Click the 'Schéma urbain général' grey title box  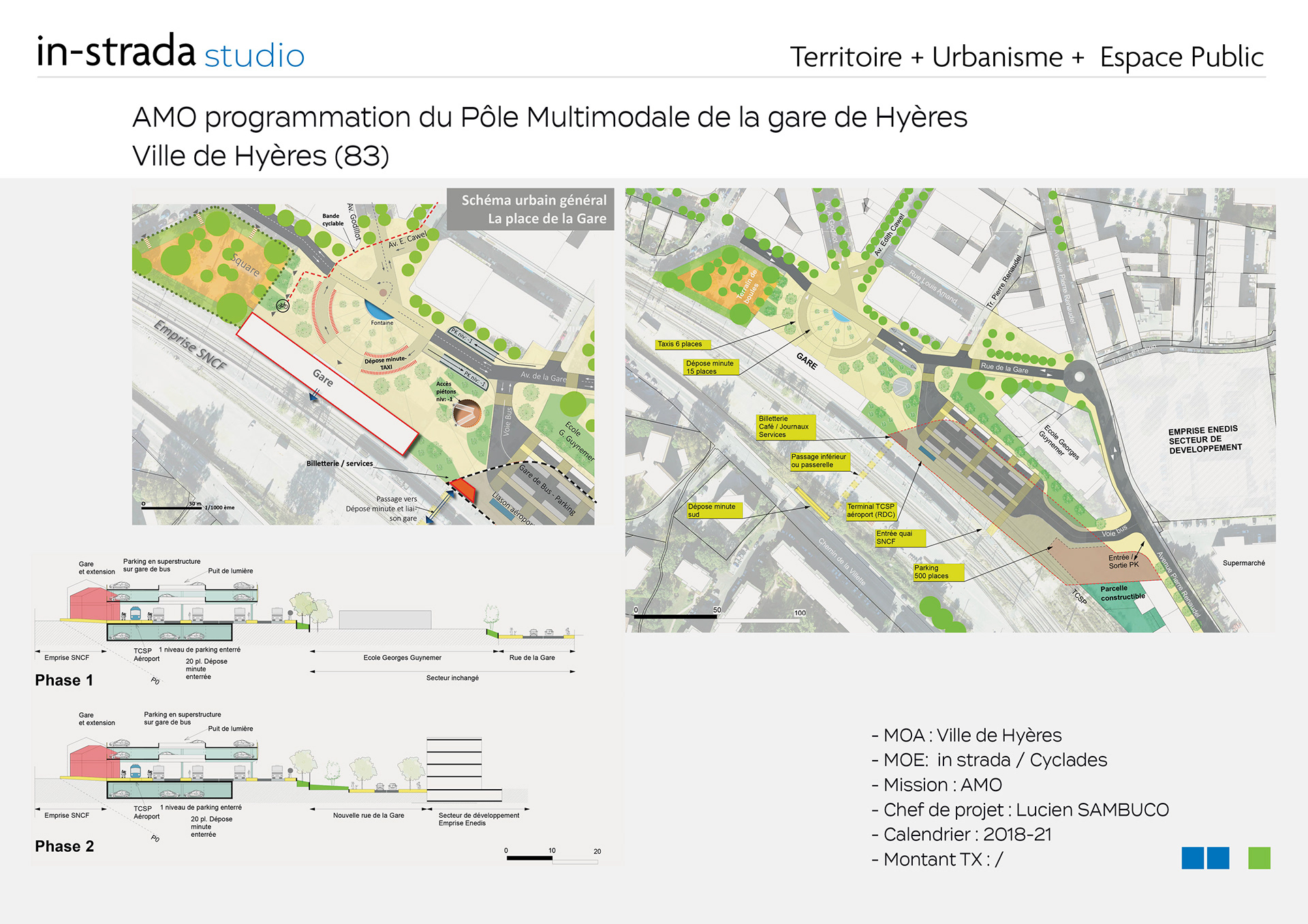[531, 210]
